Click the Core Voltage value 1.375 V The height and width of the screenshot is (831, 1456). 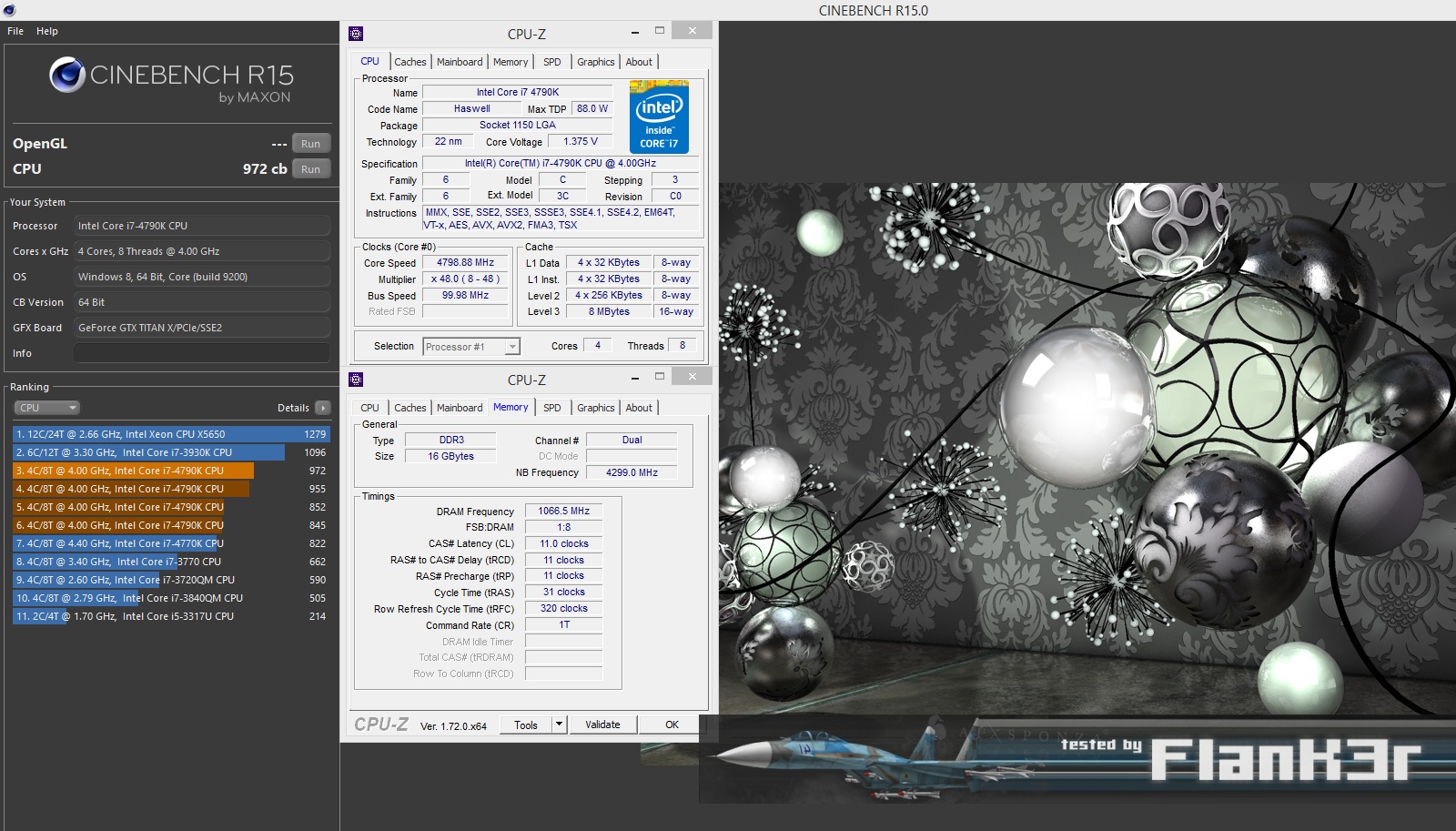(x=581, y=141)
